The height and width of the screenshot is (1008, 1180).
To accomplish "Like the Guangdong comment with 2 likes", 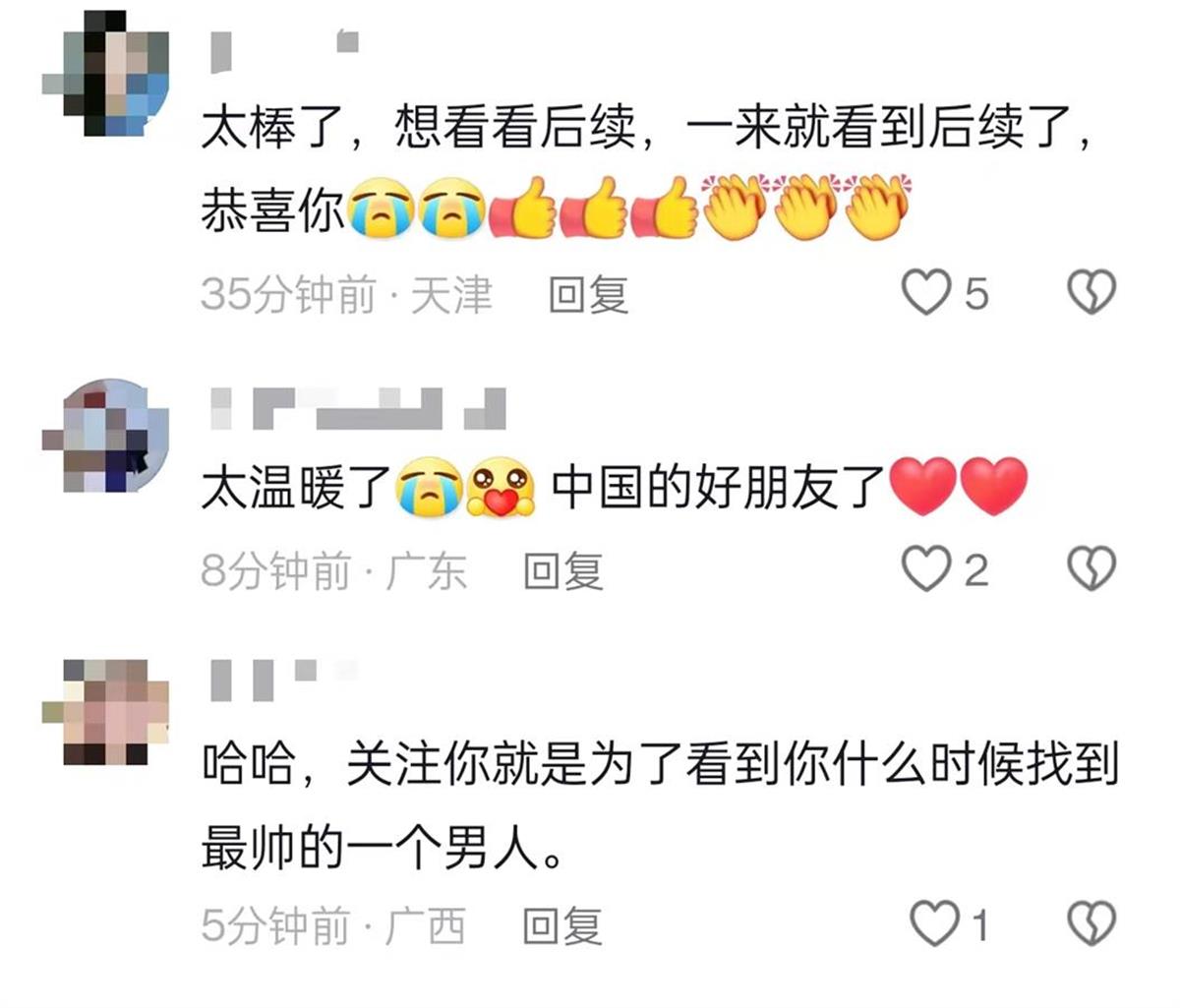I will tap(926, 568).
